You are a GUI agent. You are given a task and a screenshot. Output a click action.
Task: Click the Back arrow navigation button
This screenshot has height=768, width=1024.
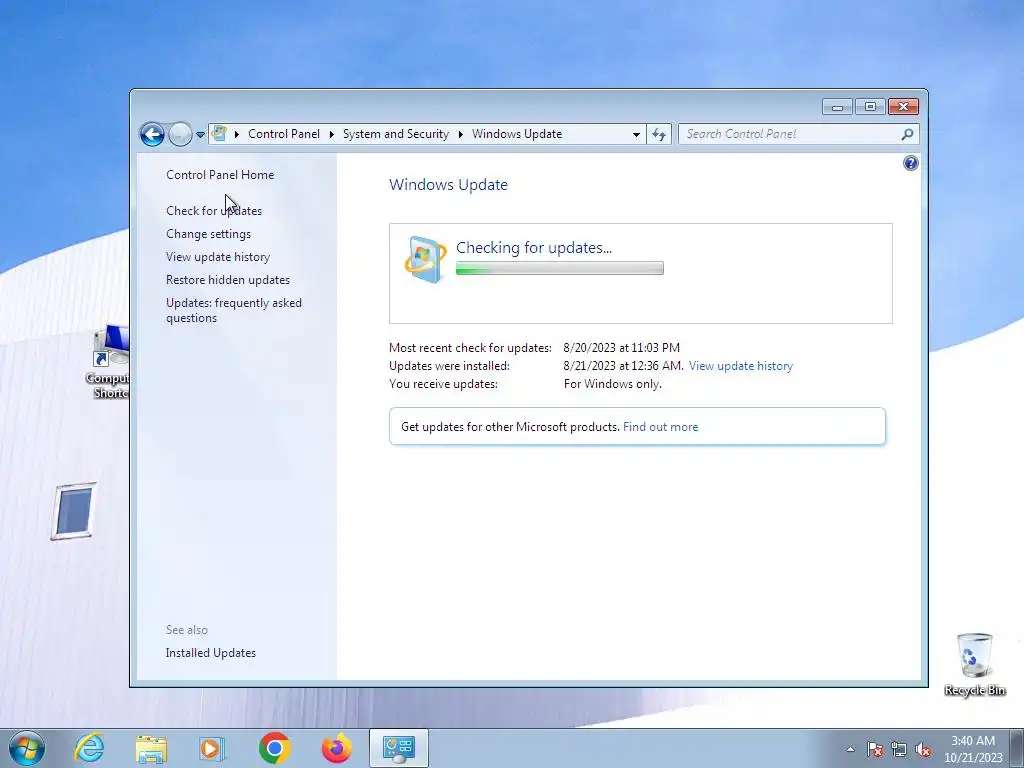(x=152, y=135)
